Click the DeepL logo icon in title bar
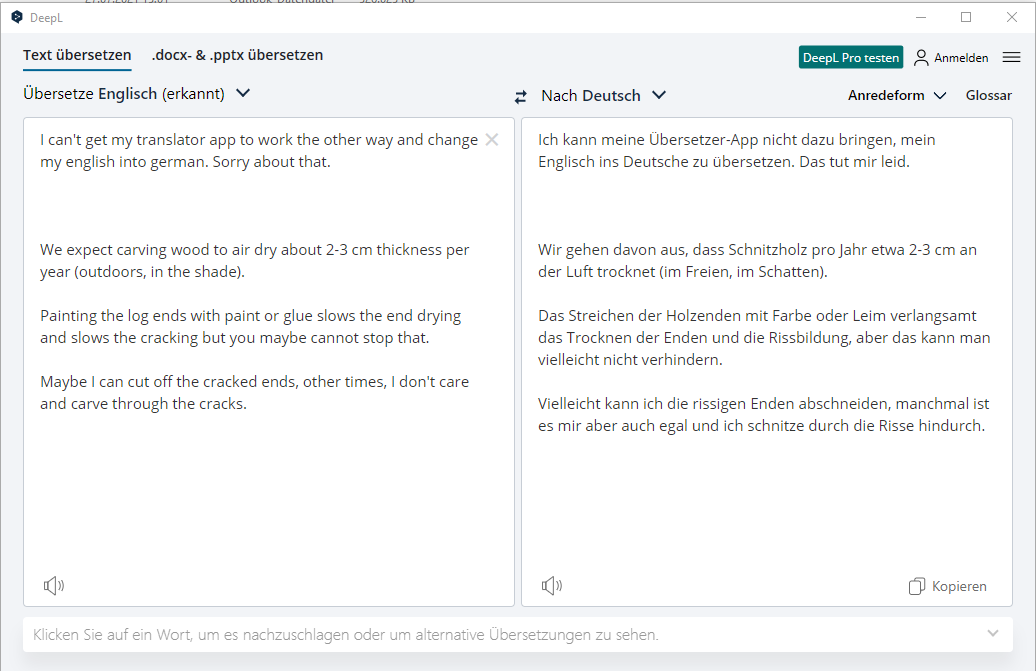Screen dimensions: 1036x671 (x=17, y=17)
